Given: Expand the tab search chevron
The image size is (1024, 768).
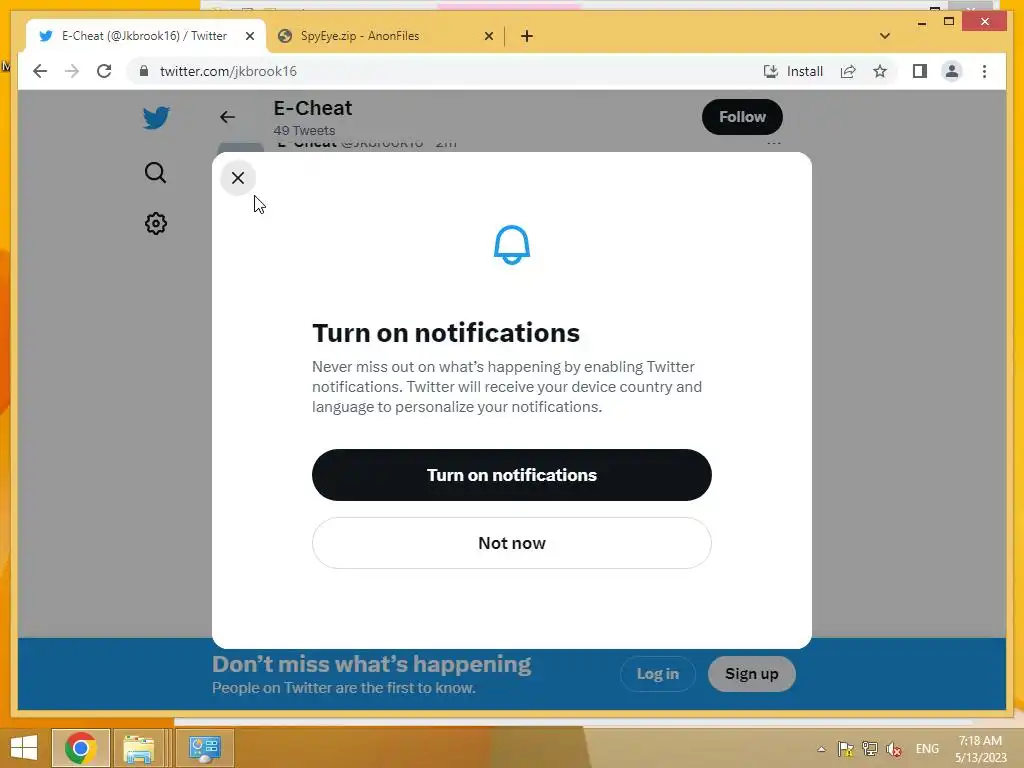Looking at the screenshot, I should coord(884,36).
